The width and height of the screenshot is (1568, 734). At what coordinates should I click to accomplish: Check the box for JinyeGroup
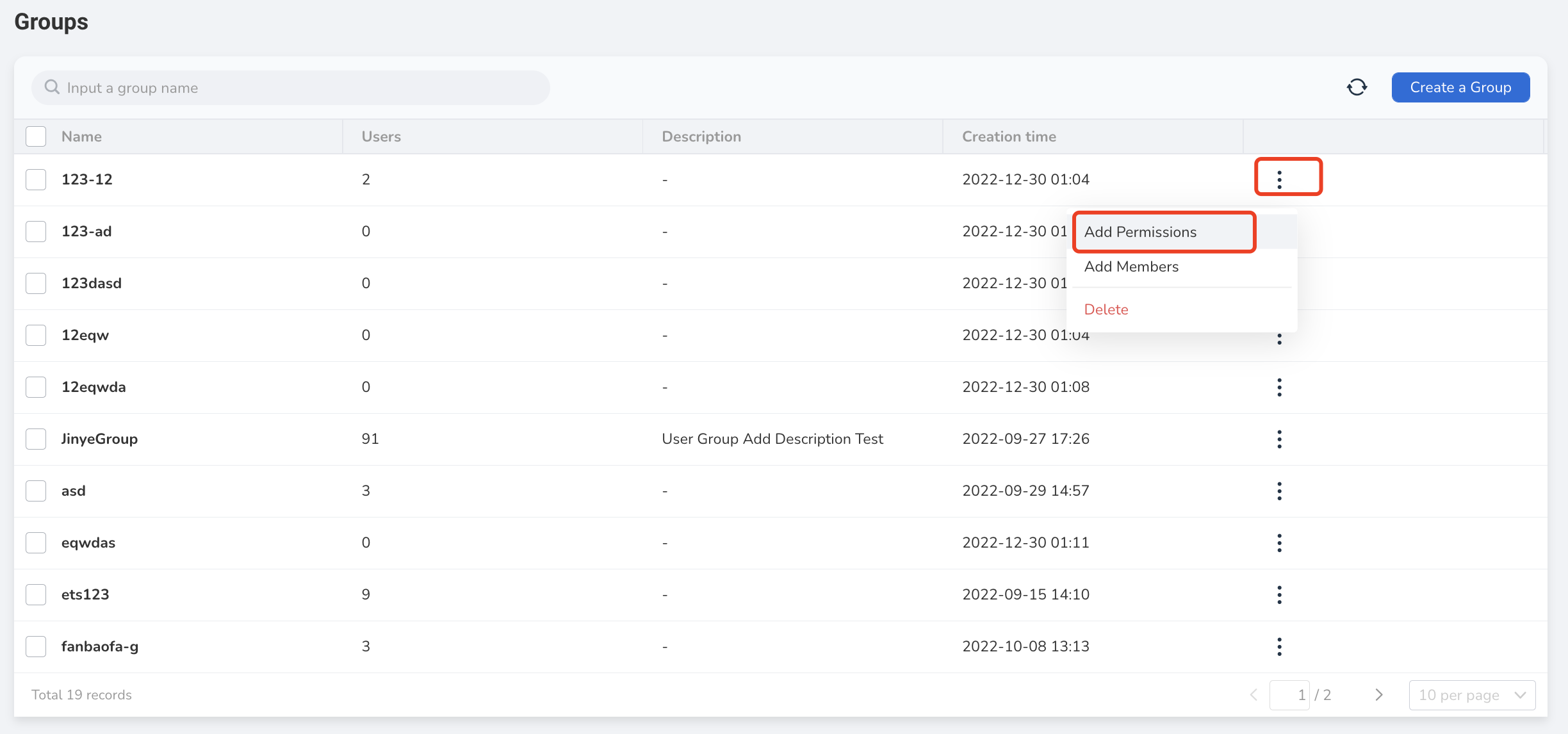tap(36, 439)
